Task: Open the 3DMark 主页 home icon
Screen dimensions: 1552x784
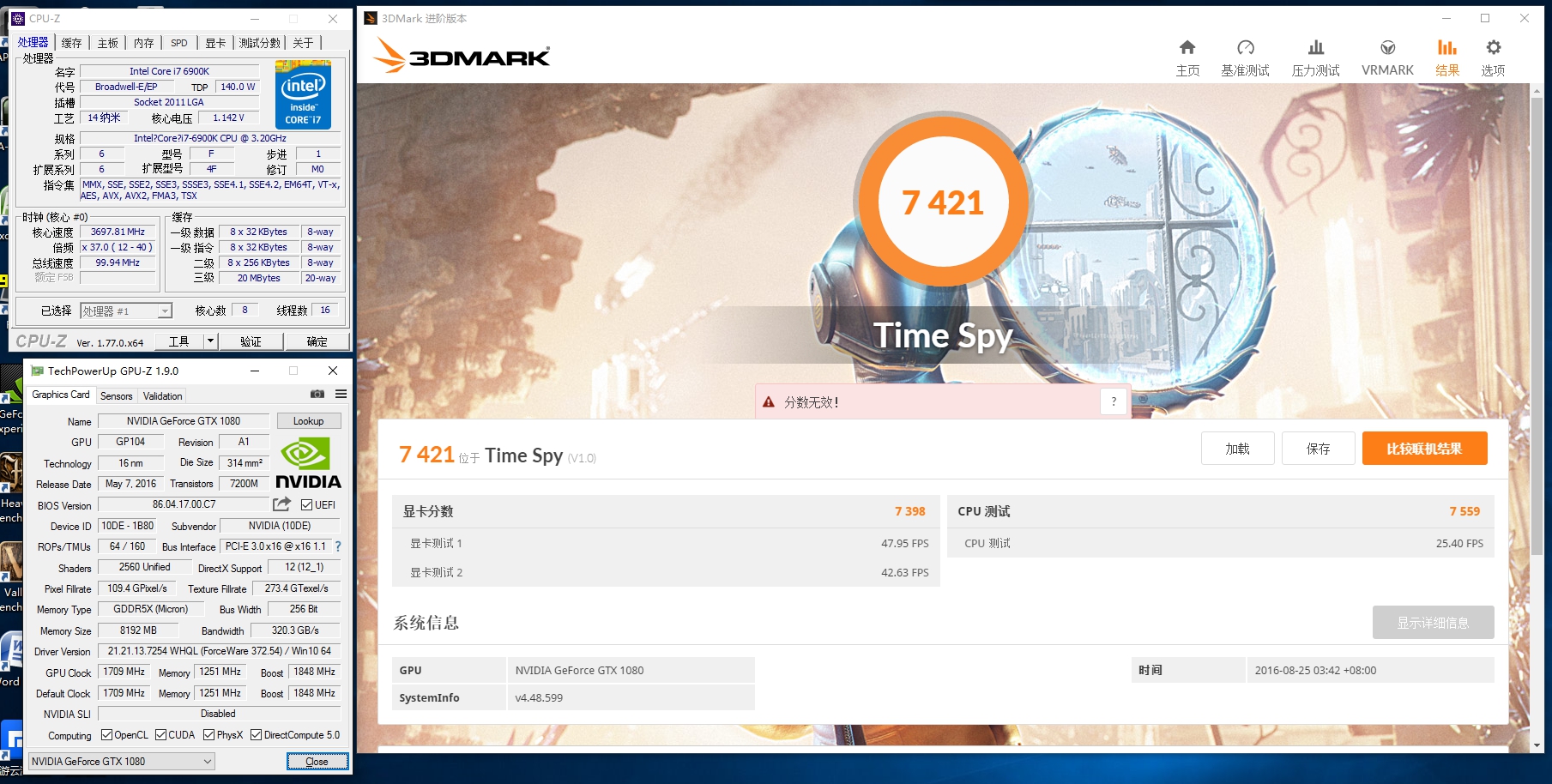Action: point(1187,49)
